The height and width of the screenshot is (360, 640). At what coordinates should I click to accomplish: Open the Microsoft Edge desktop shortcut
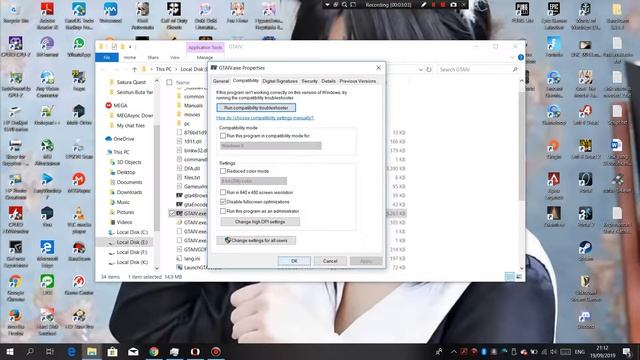pos(47,253)
